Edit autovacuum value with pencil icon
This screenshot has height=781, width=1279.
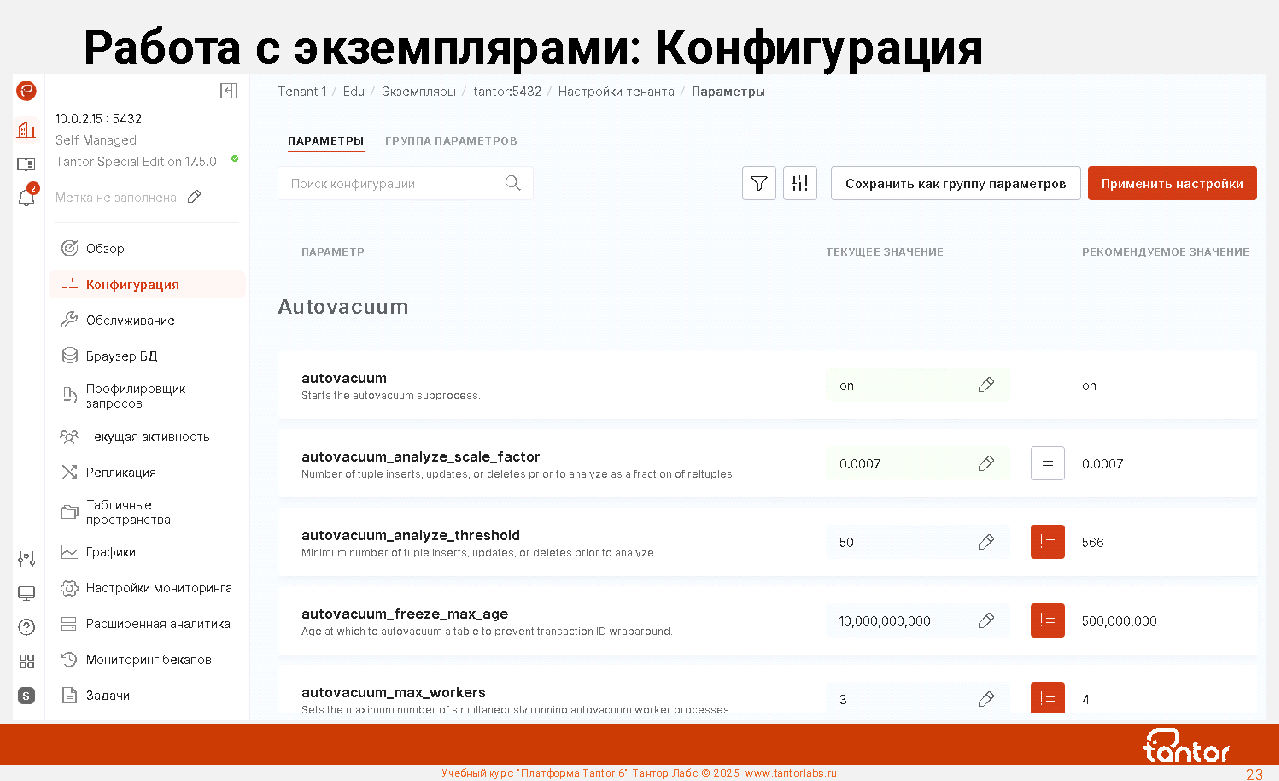click(986, 385)
